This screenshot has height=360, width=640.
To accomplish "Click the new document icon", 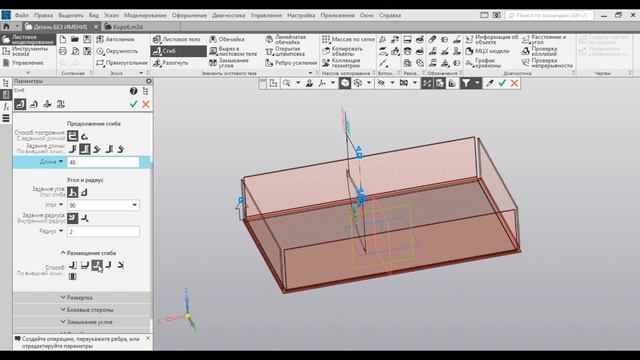I will pos(63,39).
